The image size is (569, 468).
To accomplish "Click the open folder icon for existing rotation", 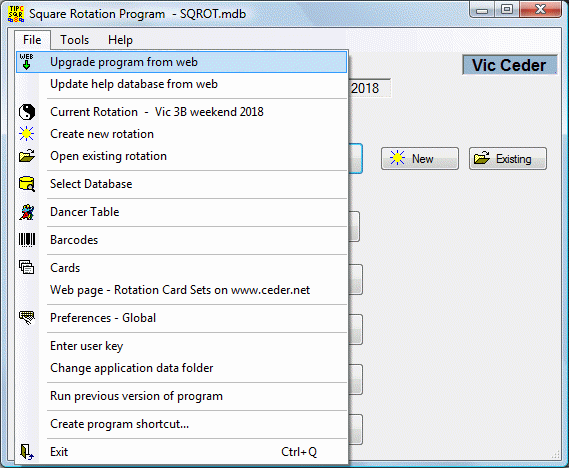I will [x=27, y=156].
